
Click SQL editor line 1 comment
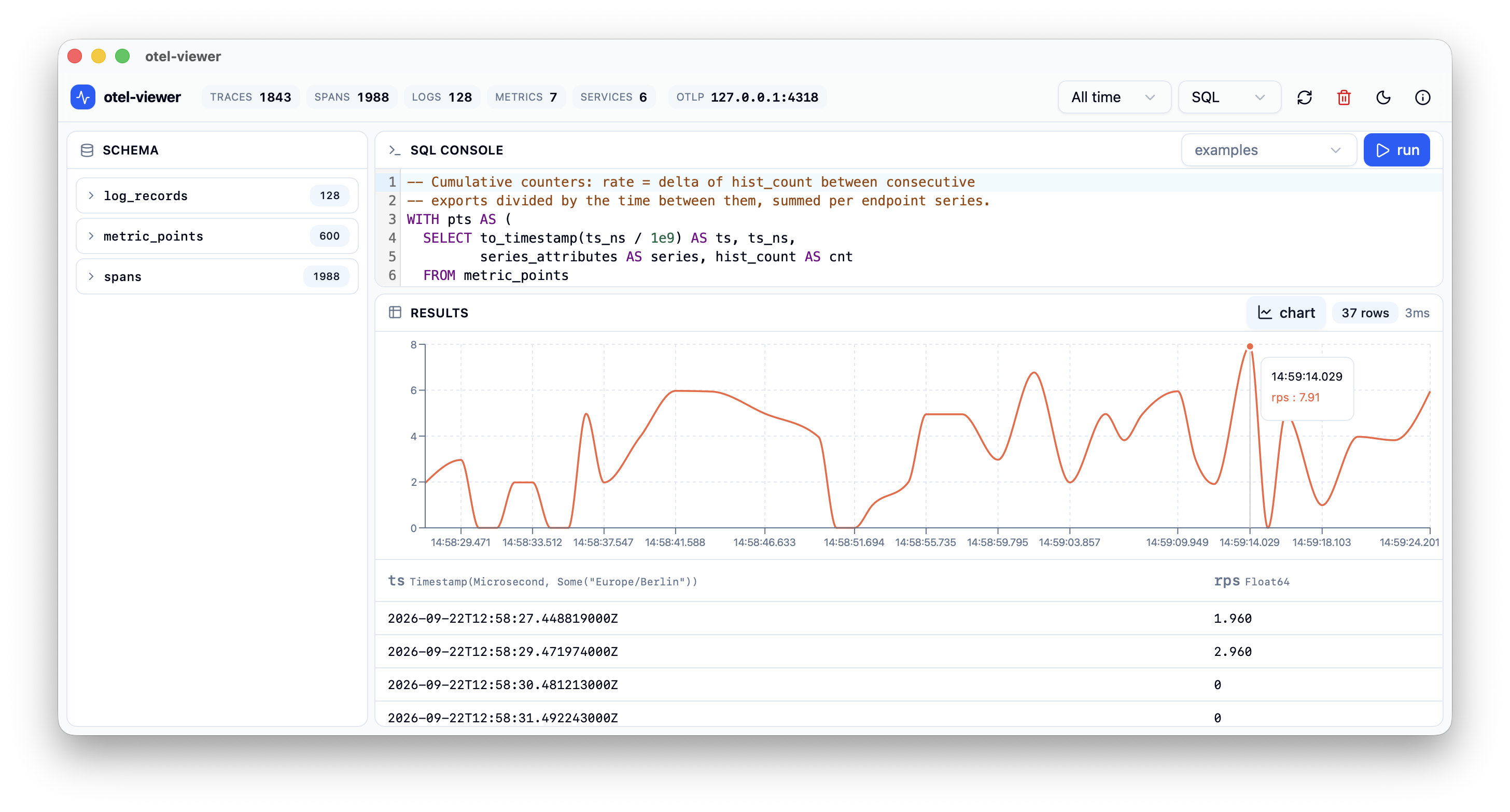pos(691,183)
